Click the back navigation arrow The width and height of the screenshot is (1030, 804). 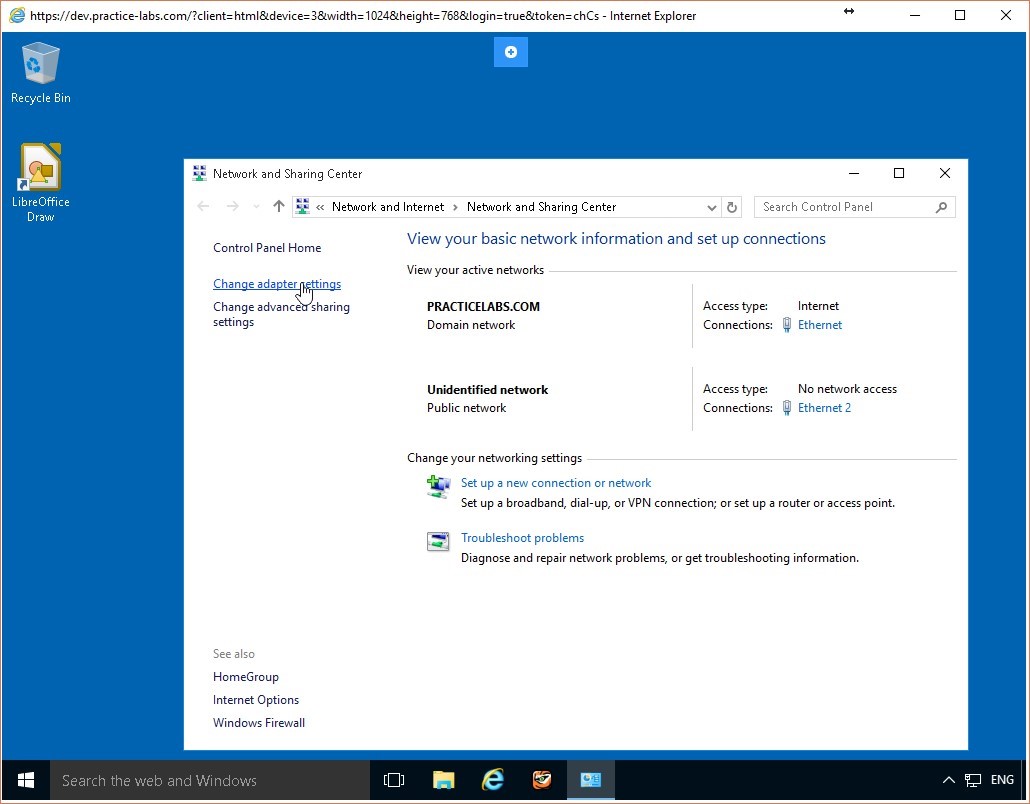tap(204, 206)
